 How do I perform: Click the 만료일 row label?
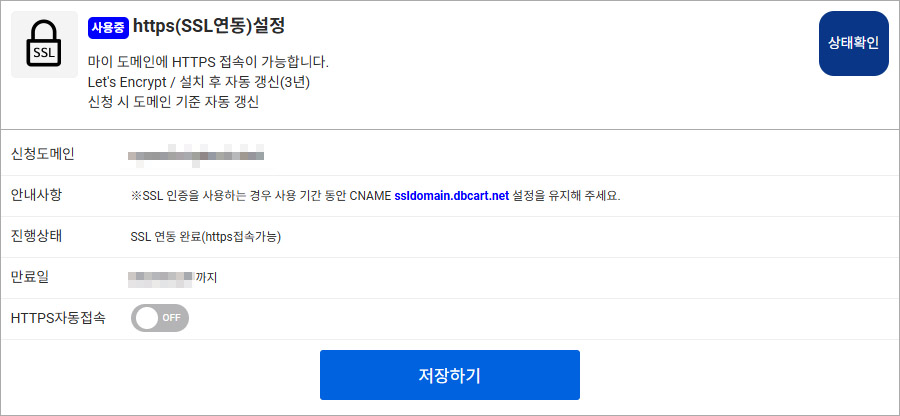(x=29, y=277)
